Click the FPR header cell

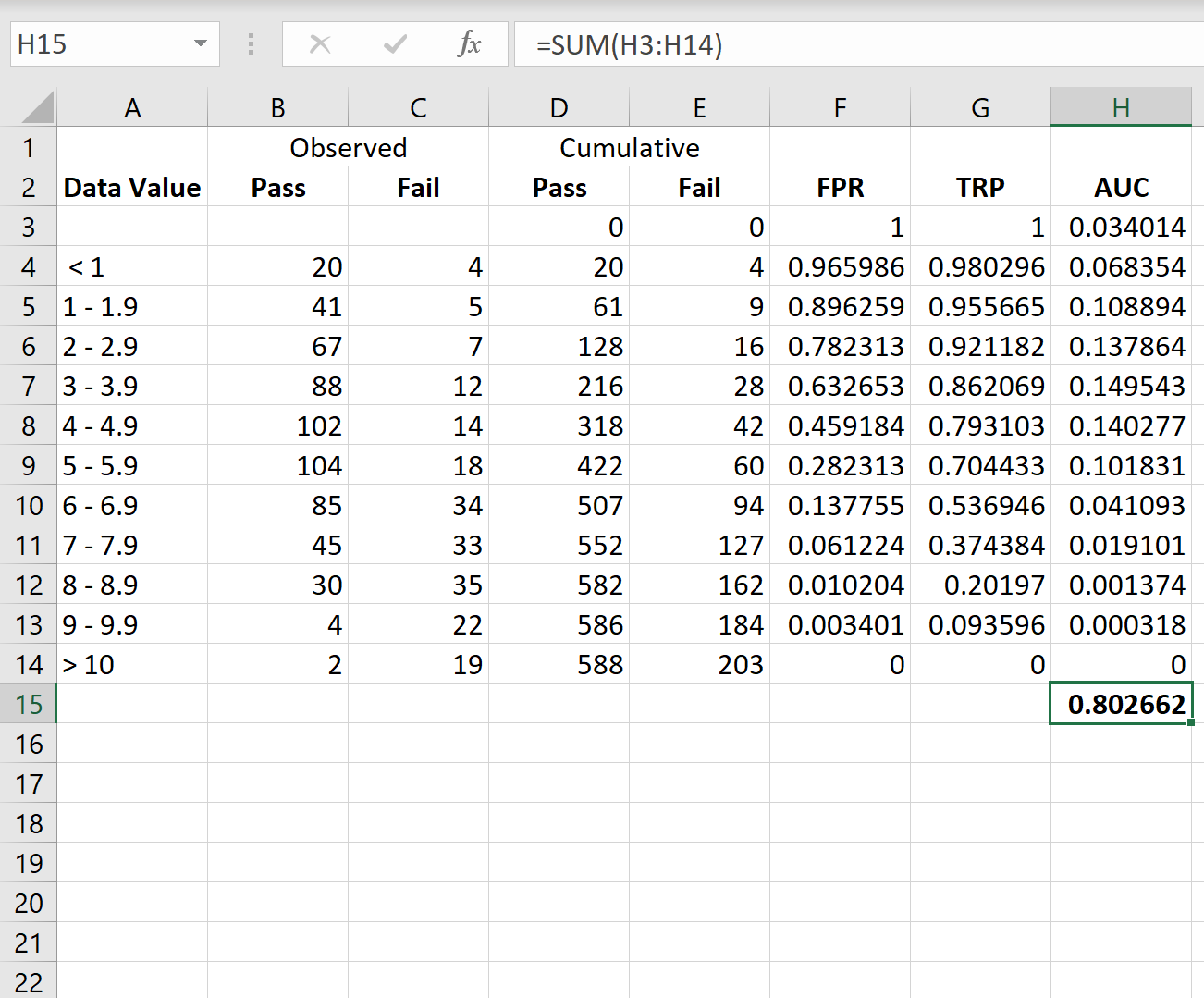tap(840, 187)
